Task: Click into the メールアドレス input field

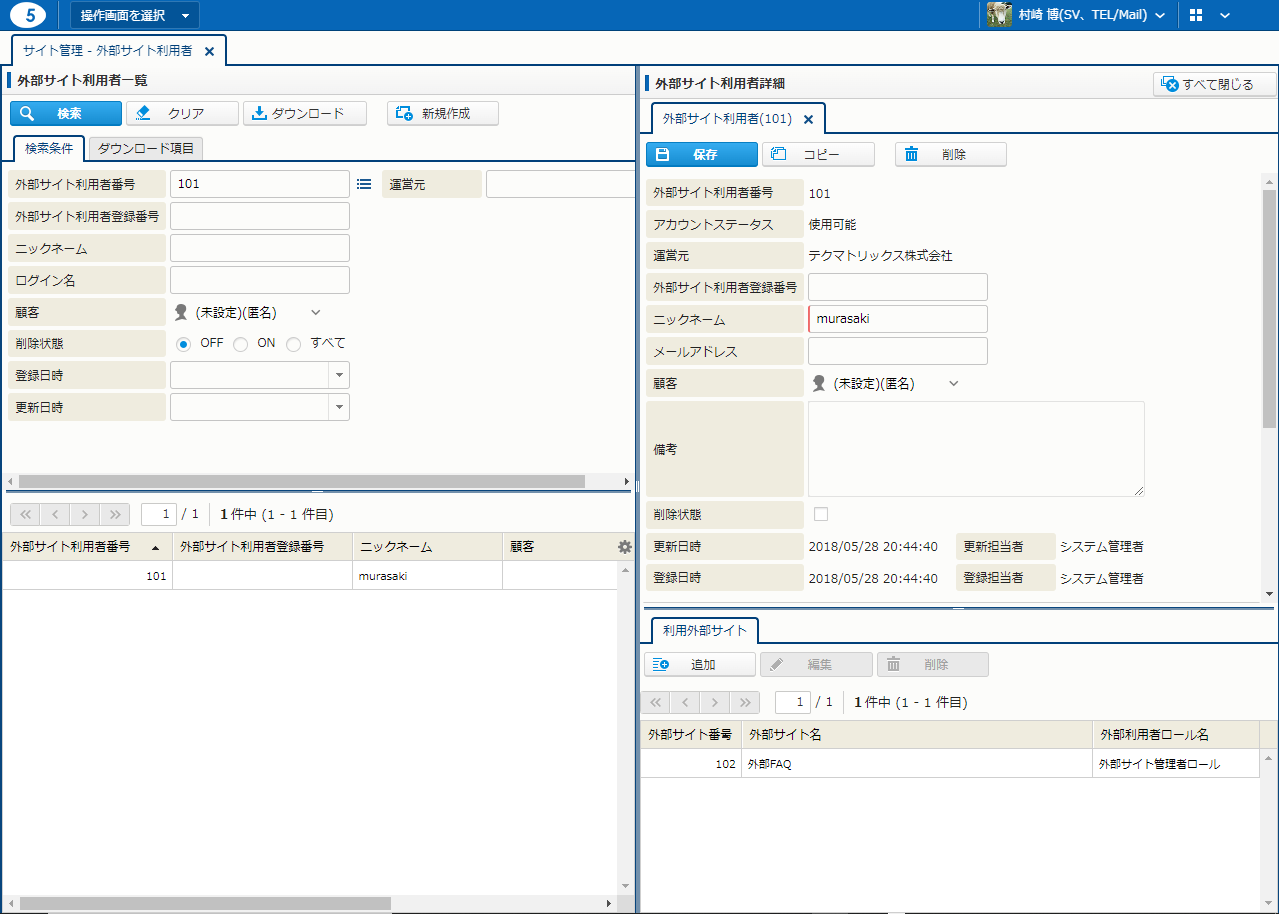Action: click(x=897, y=351)
